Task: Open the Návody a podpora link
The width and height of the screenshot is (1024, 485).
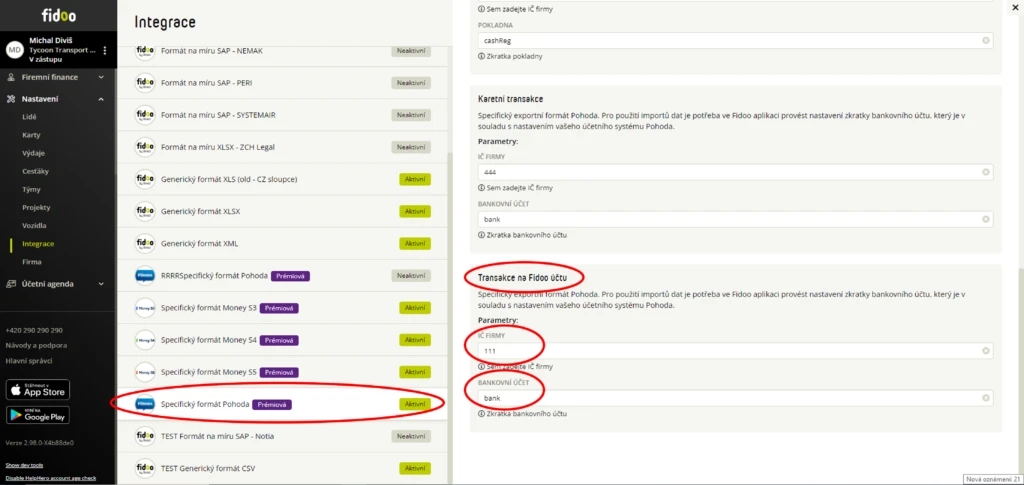Action: (x=37, y=345)
